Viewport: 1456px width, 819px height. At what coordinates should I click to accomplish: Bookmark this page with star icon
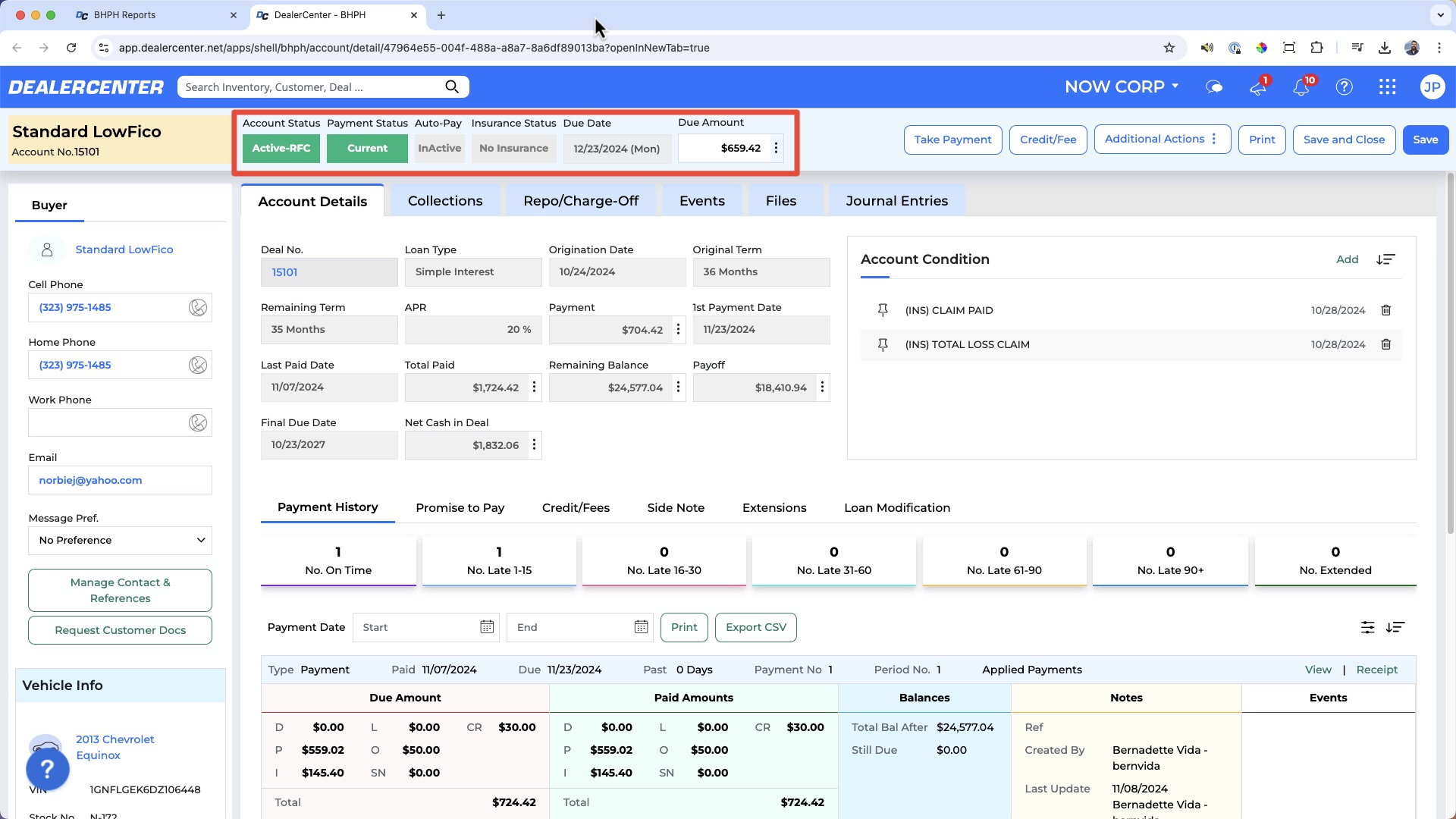click(1169, 48)
